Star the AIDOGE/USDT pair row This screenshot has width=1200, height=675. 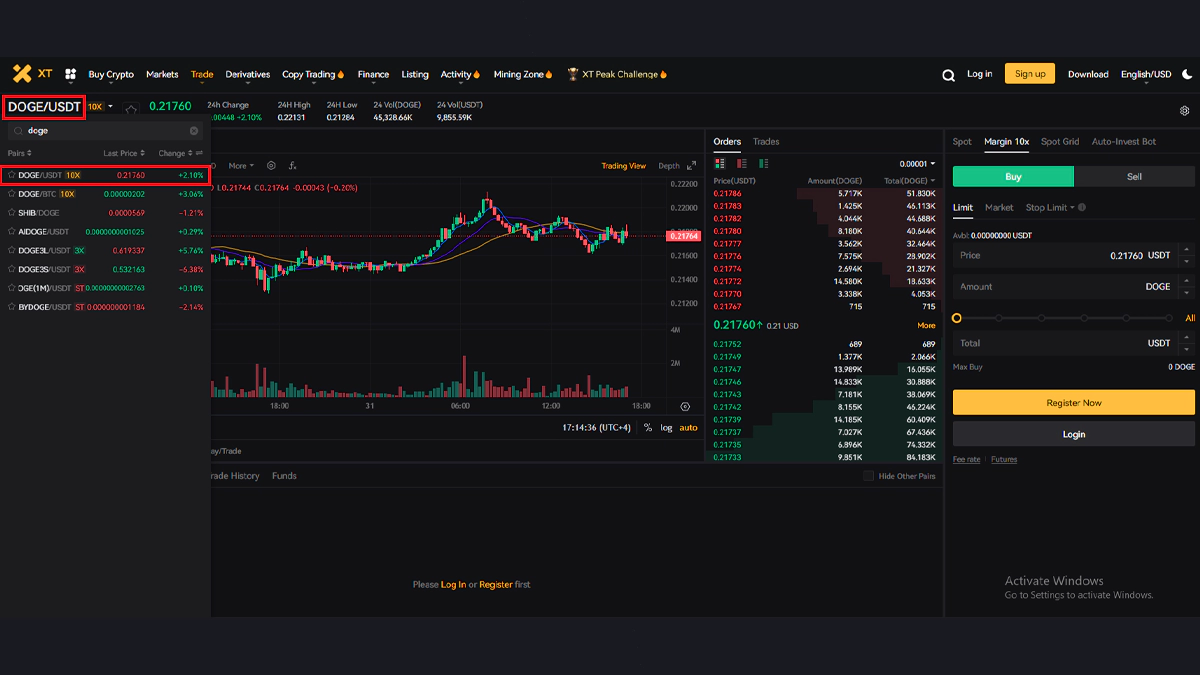click(12, 232)
